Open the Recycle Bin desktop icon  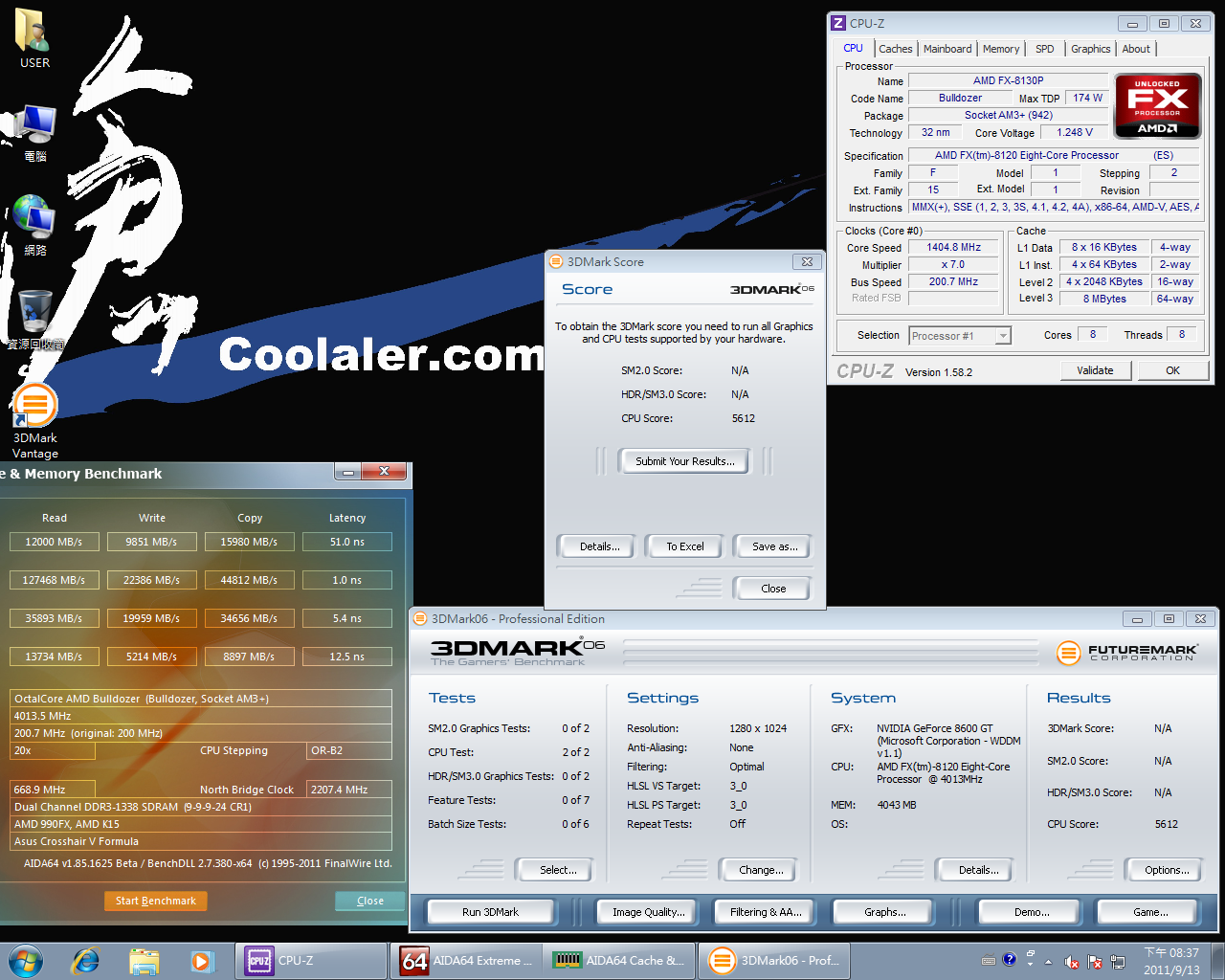pos(34,319)
